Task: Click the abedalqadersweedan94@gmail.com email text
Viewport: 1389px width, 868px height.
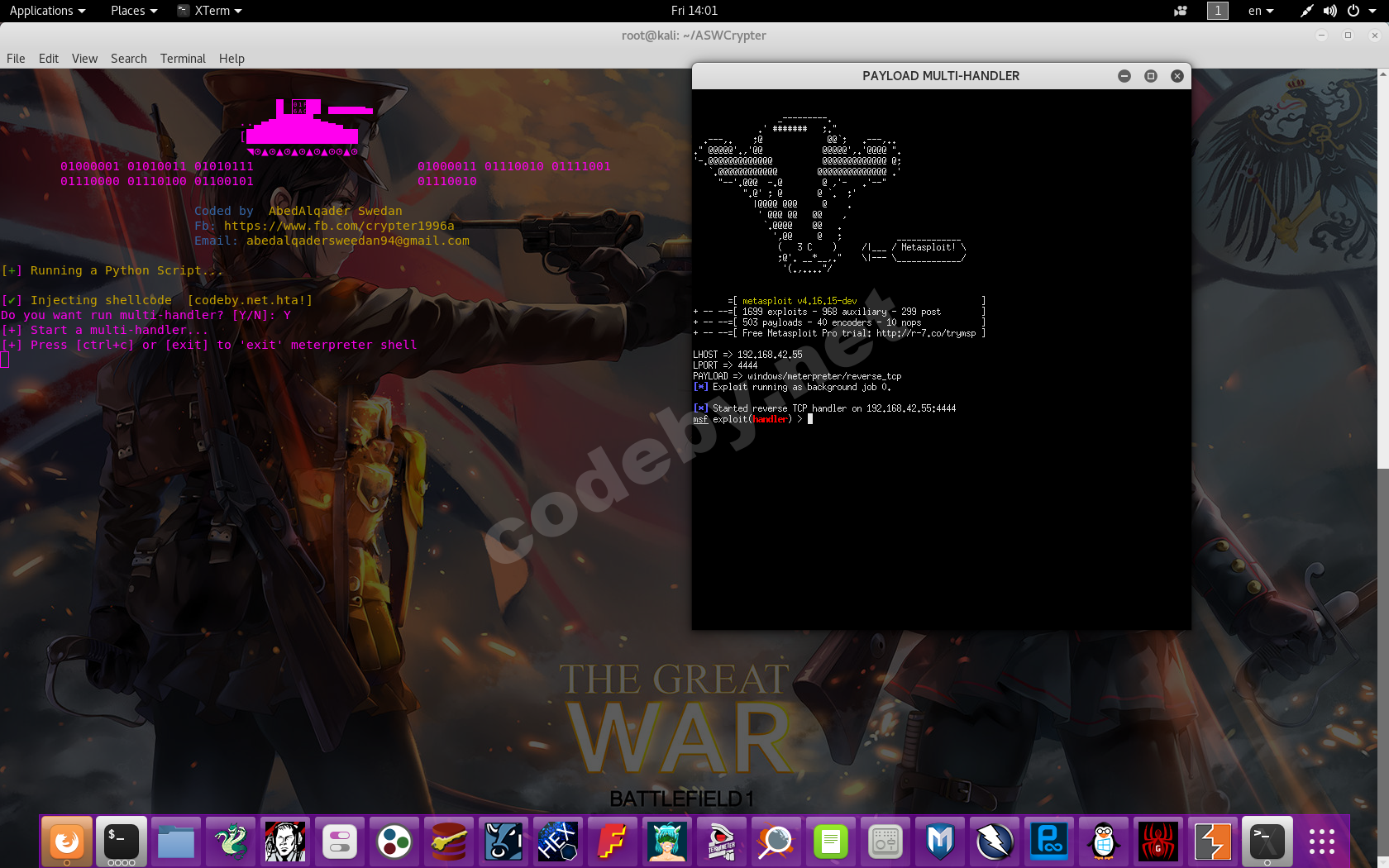Action: pyautogui.click(x=358, y=241)
